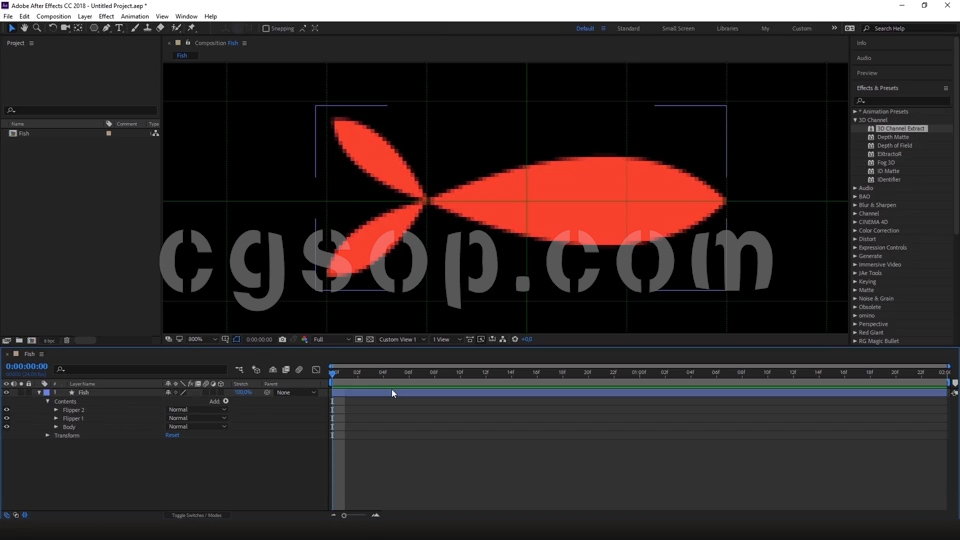
Task: Open the File menu
Action: point(8,17)
